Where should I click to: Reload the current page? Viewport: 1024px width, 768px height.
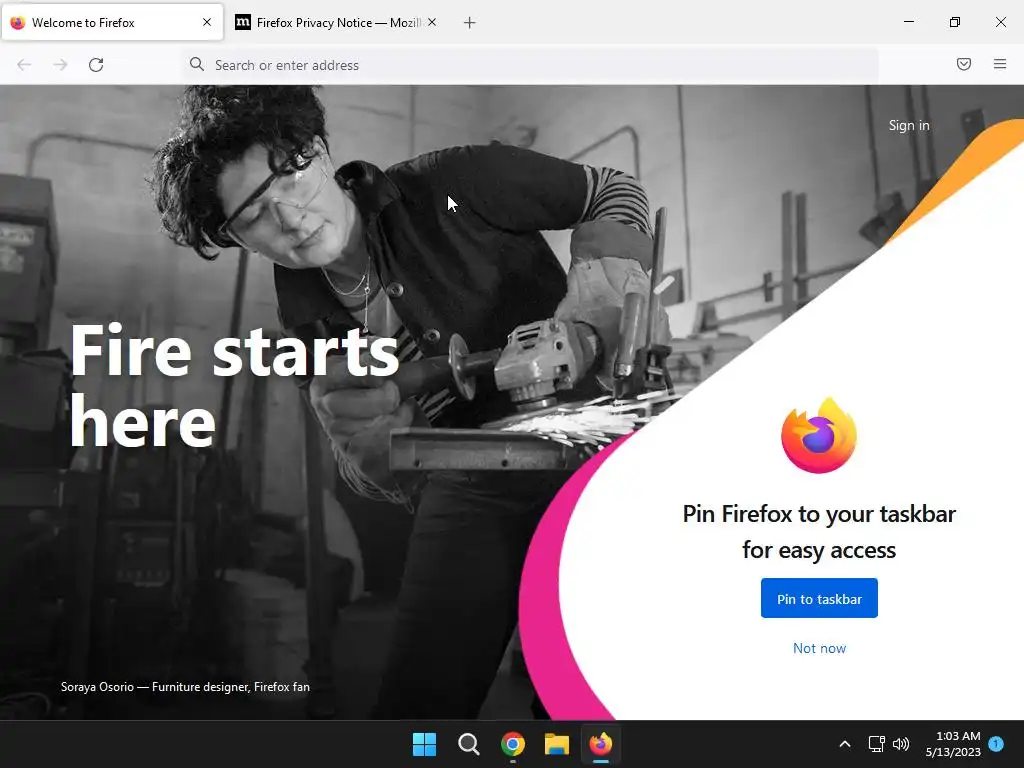click(96, 65)
